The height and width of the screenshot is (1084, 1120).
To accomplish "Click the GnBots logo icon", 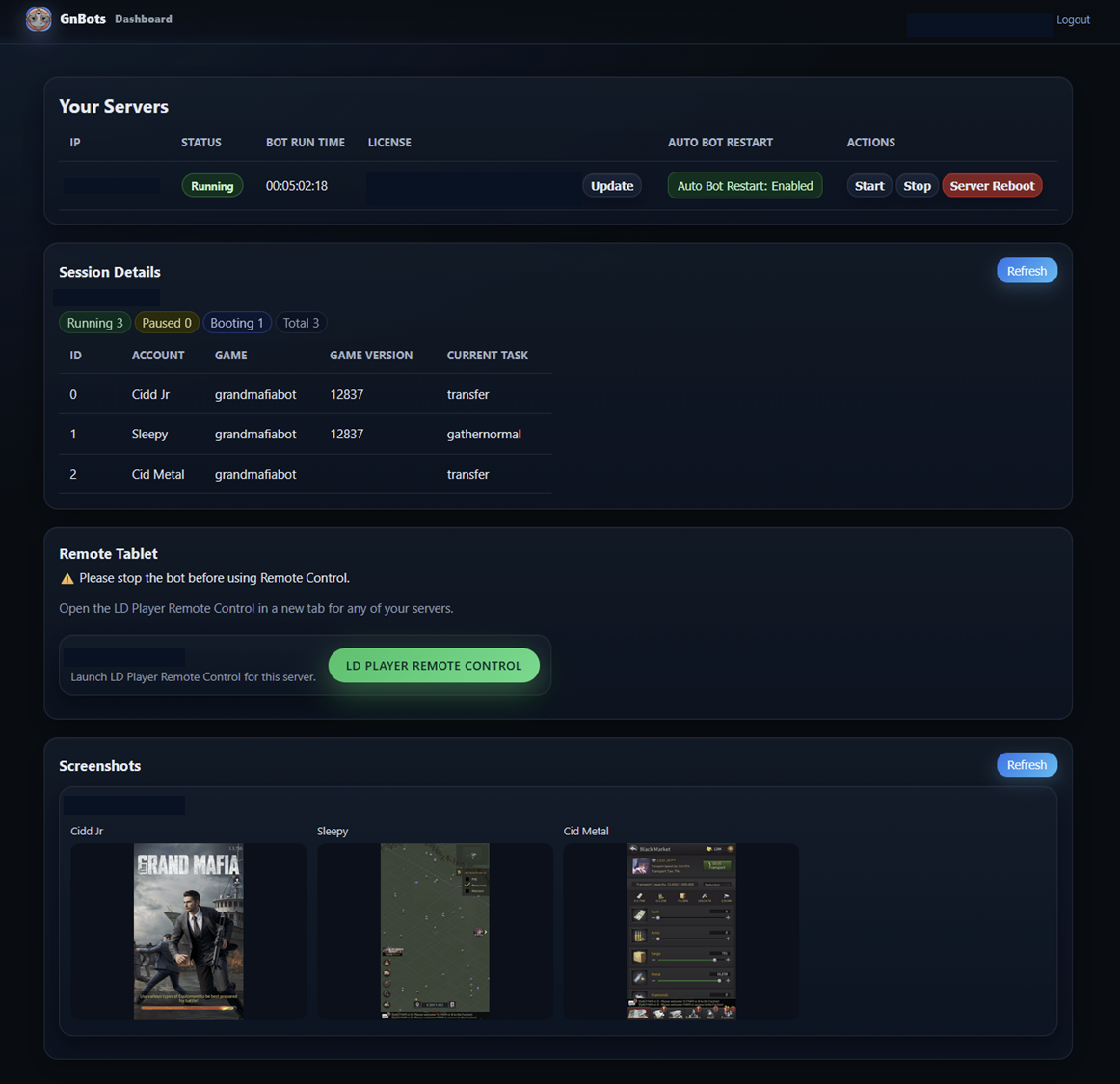I will 39,18.
